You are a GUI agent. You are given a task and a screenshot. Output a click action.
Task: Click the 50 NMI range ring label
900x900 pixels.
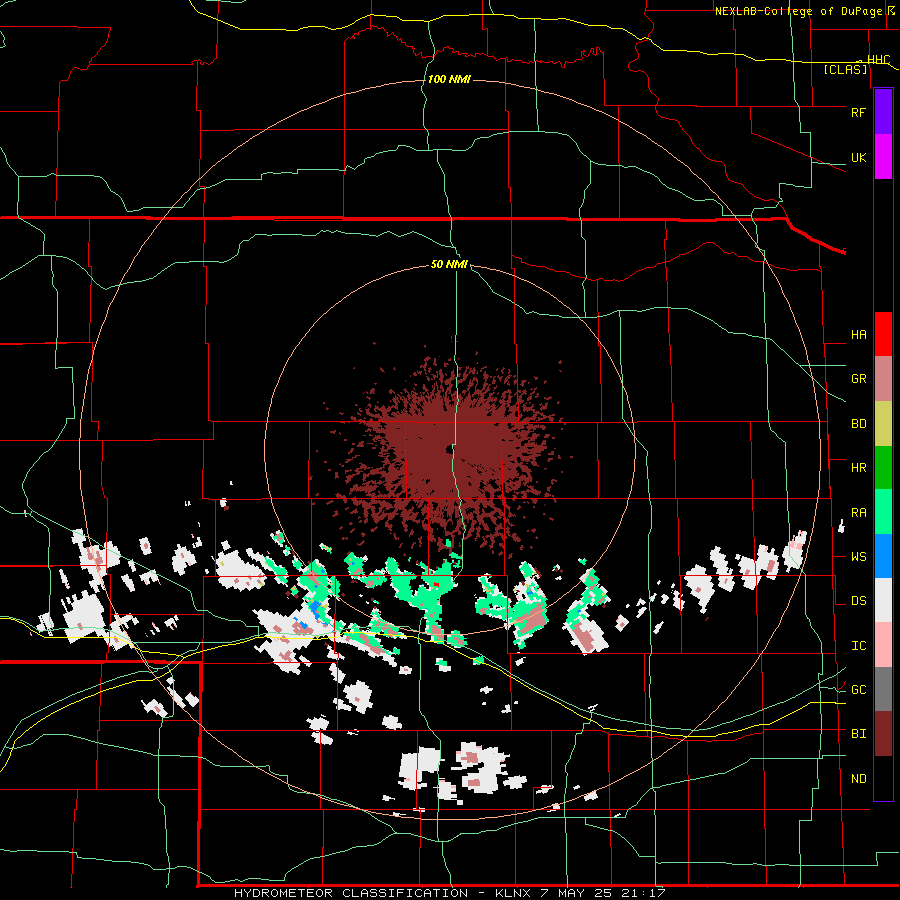click(449, 264)
